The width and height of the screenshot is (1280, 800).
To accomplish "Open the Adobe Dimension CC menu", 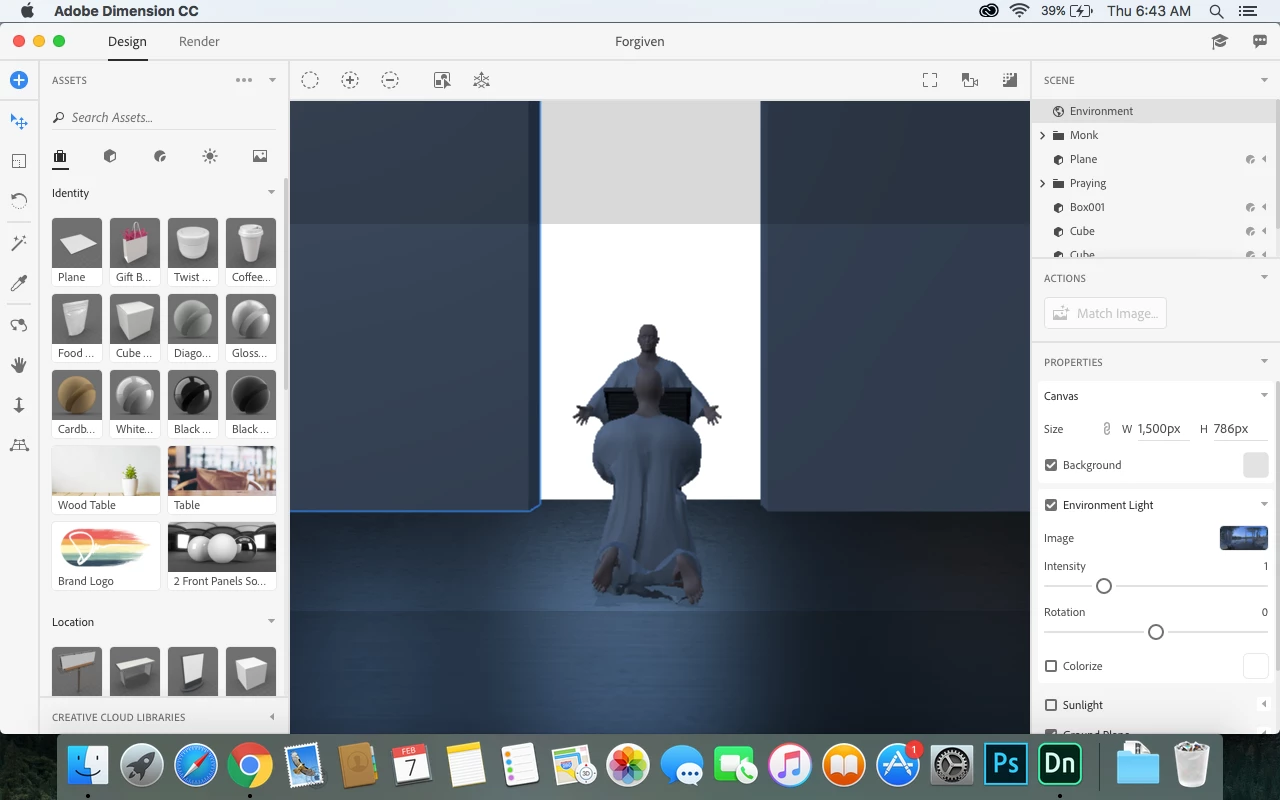I will pyautogui.click(x=126, y=11).
